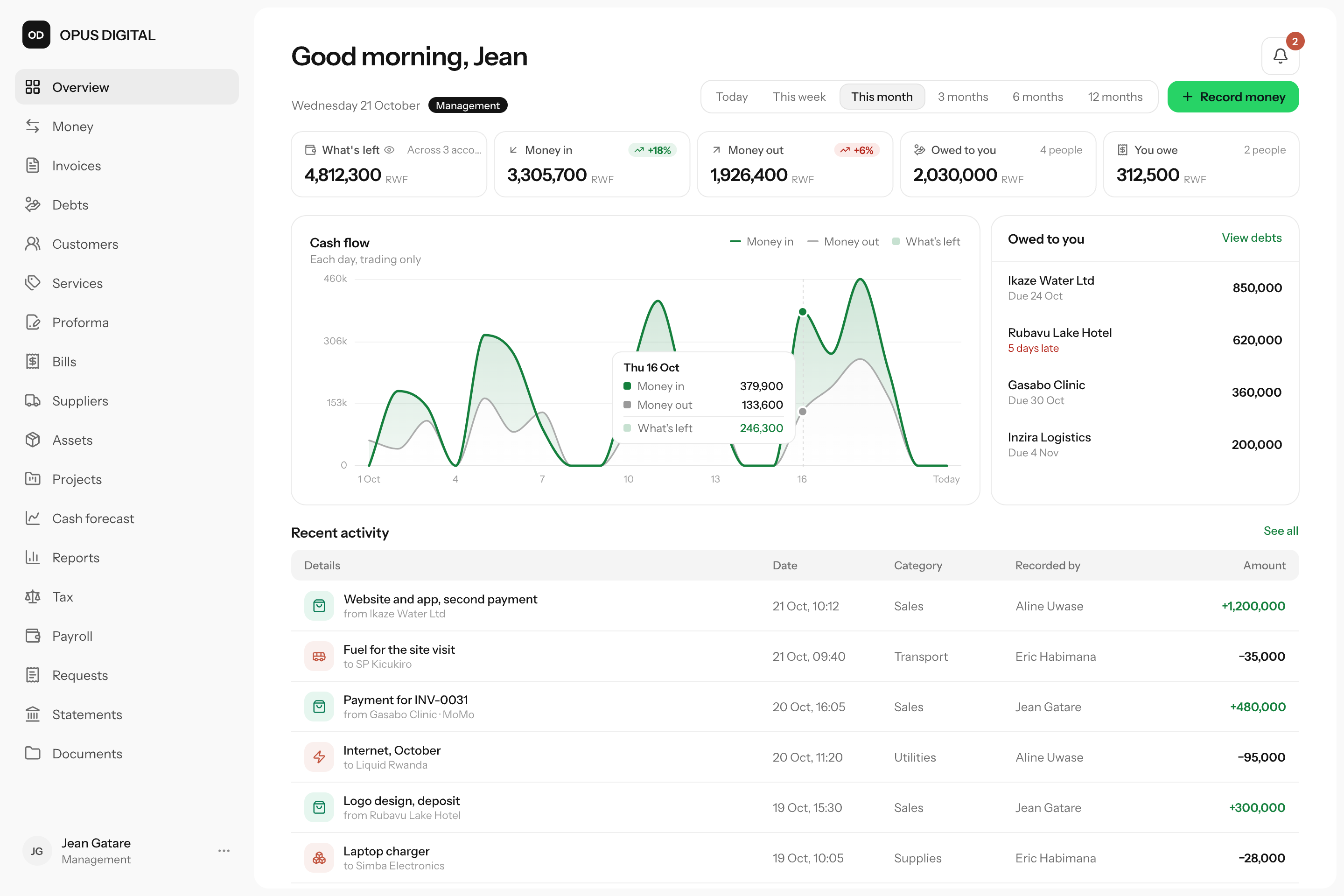
Task: Switch period to 3 months
Action: point(963,97)
